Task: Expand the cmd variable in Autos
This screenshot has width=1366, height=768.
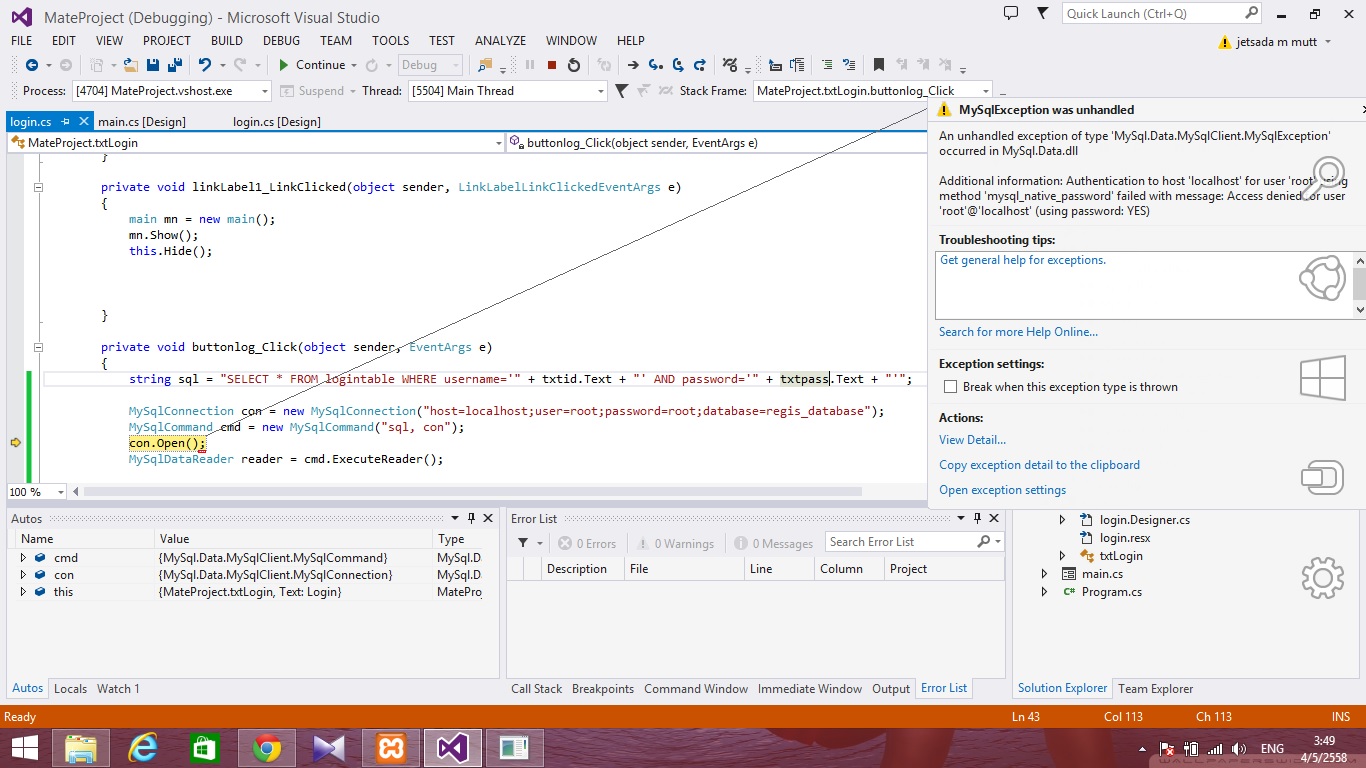Action: coord(23,558)
